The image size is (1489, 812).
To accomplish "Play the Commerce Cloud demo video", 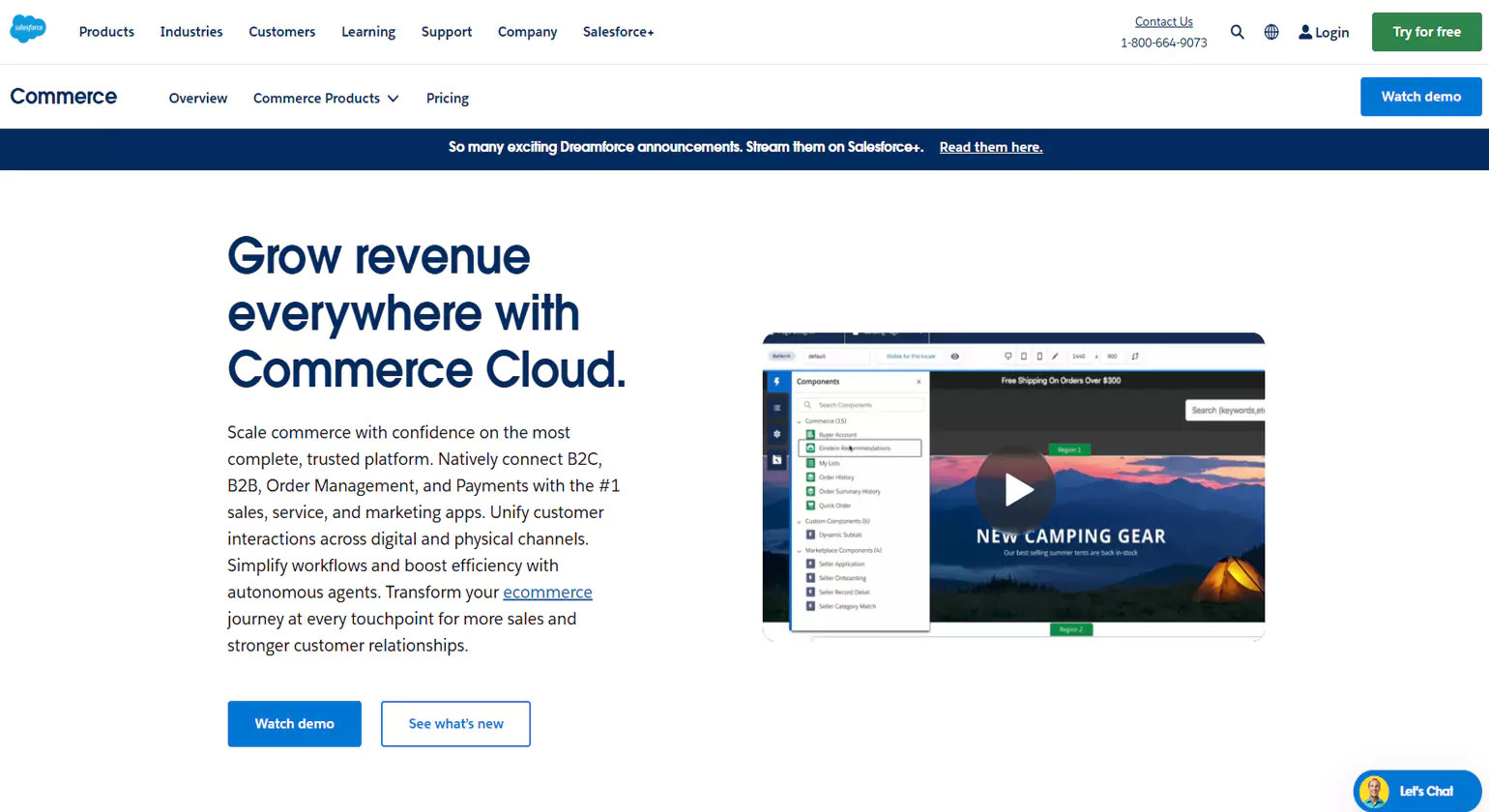I will tap(1016, 489).
